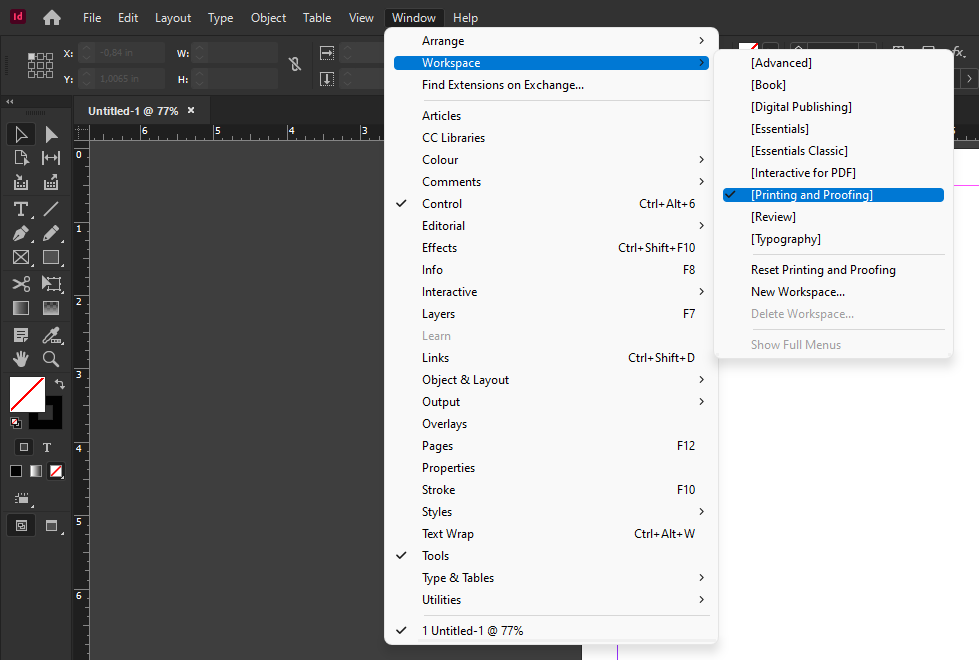Toggle the Control panel checkmark item
979x660 pixels.
click(551, 204)
